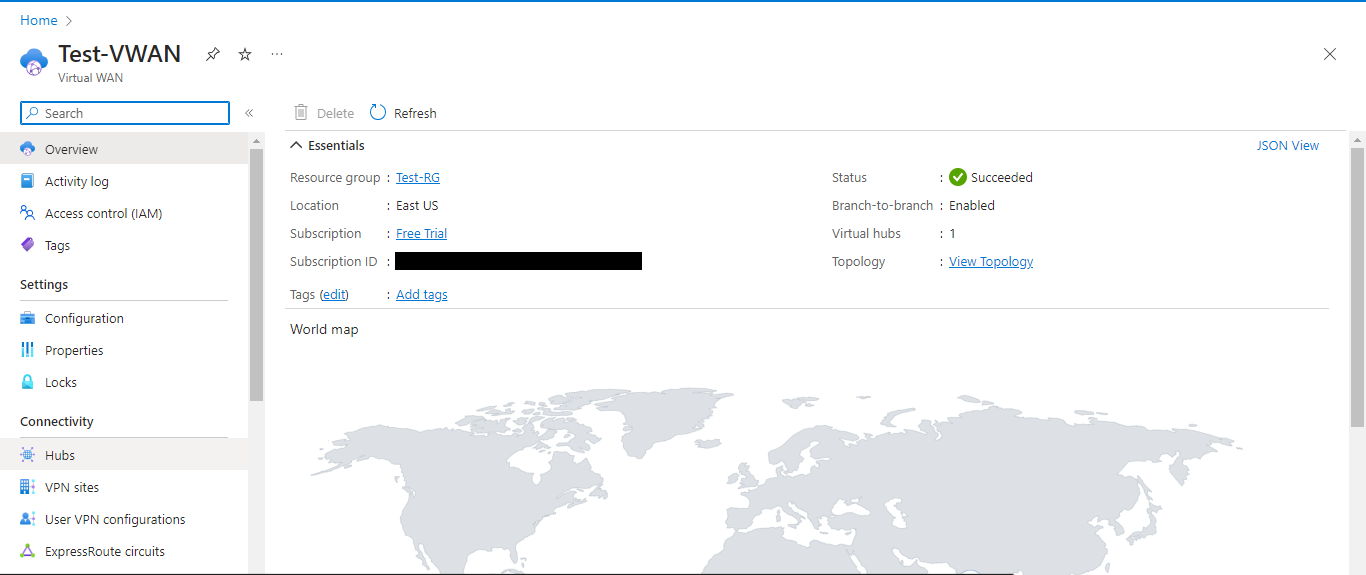
Task: Open VPN sites
Action: click(124, 487)
